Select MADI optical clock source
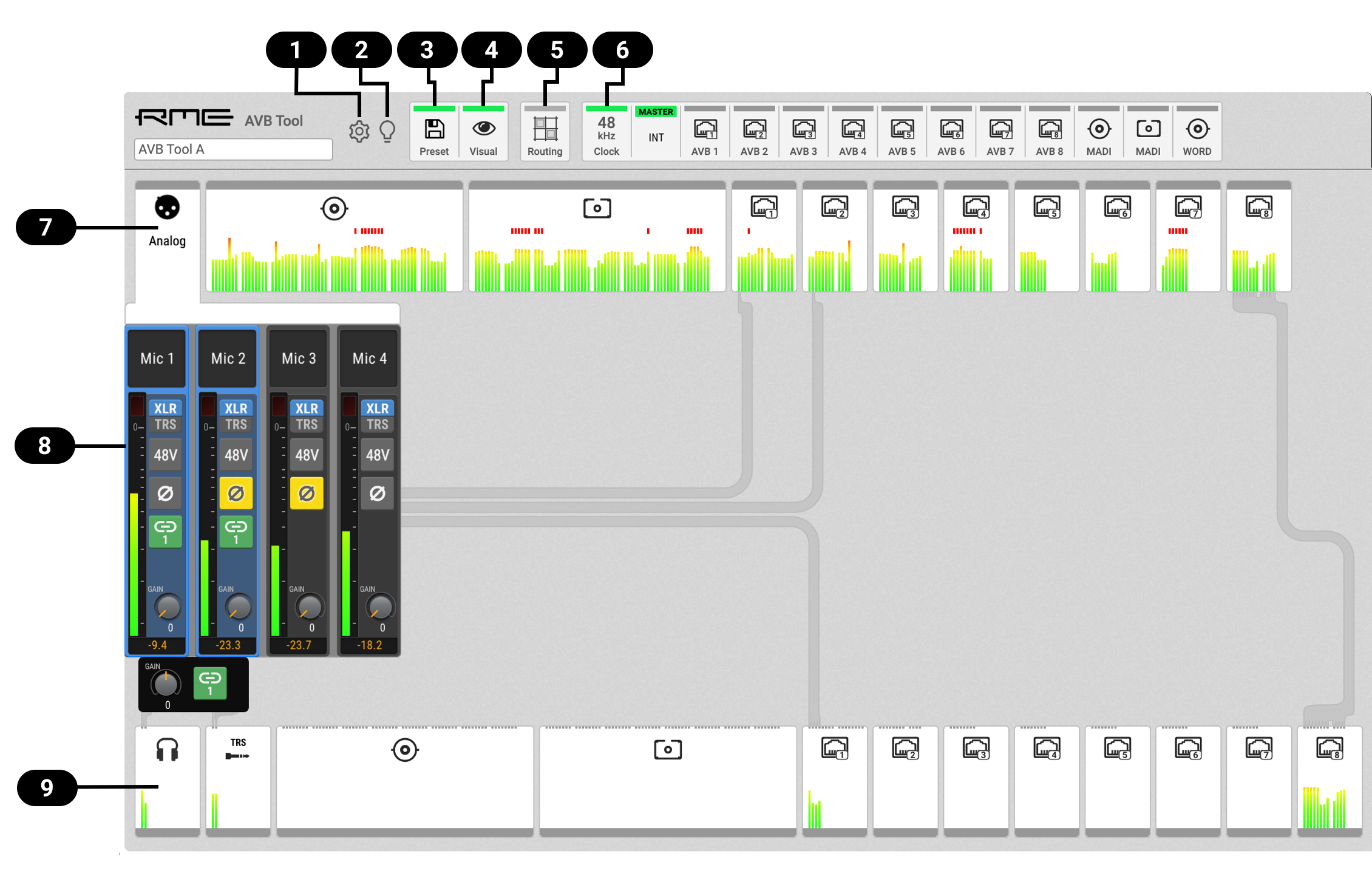Viewport: 1372px width, 896px height. [1148, 132]
